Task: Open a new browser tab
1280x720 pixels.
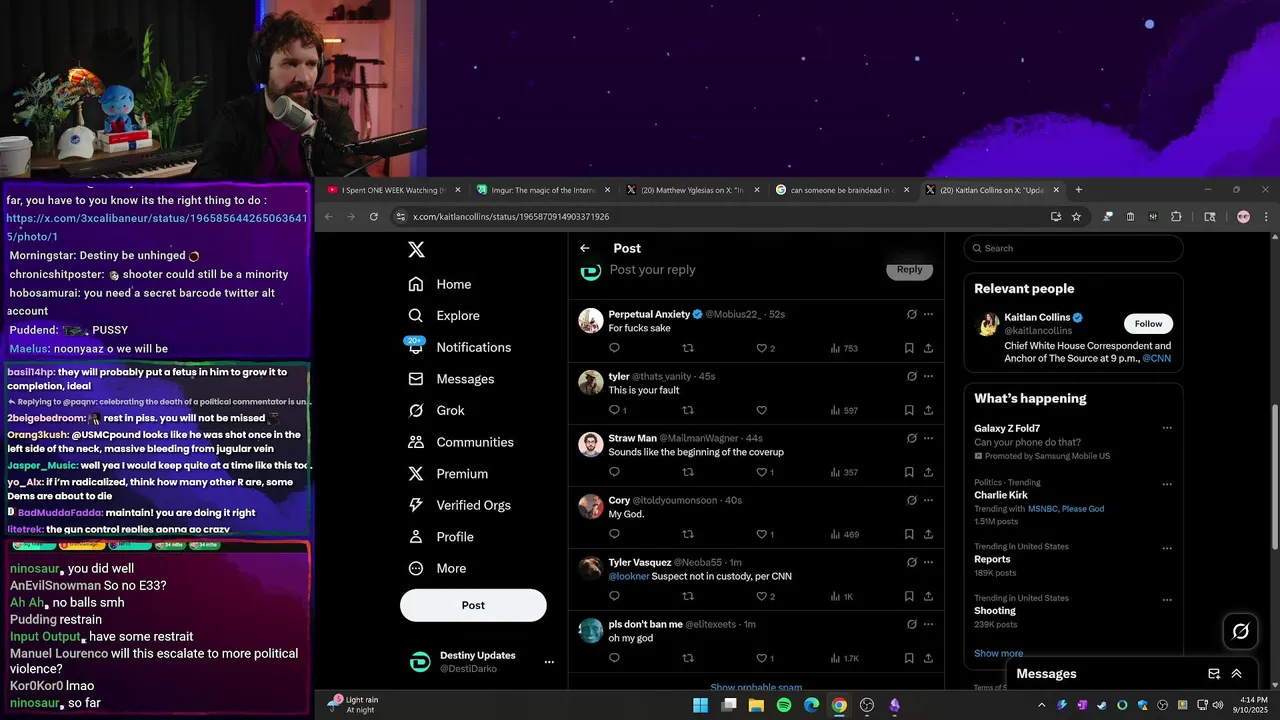Action: [x=1078, y=190]
